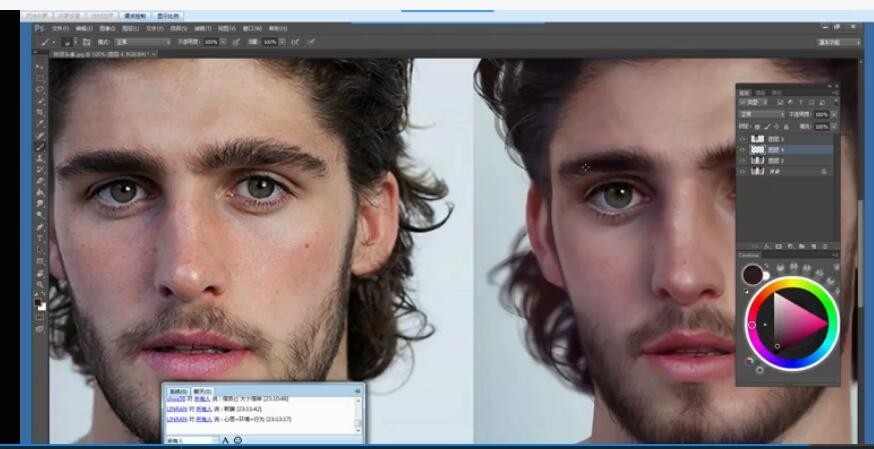The height and width of the screenshot is (449, 874).
Task: Create a new adjustment layer from Layers panel footer
Action: (x=790, y=246)
